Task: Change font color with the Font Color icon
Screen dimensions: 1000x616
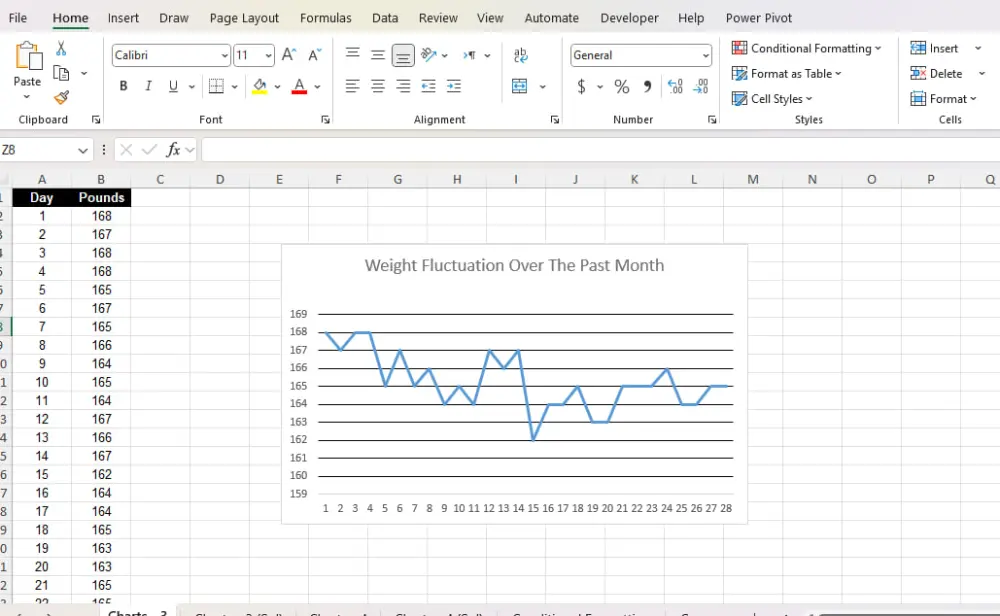Action: pos(299,86)
